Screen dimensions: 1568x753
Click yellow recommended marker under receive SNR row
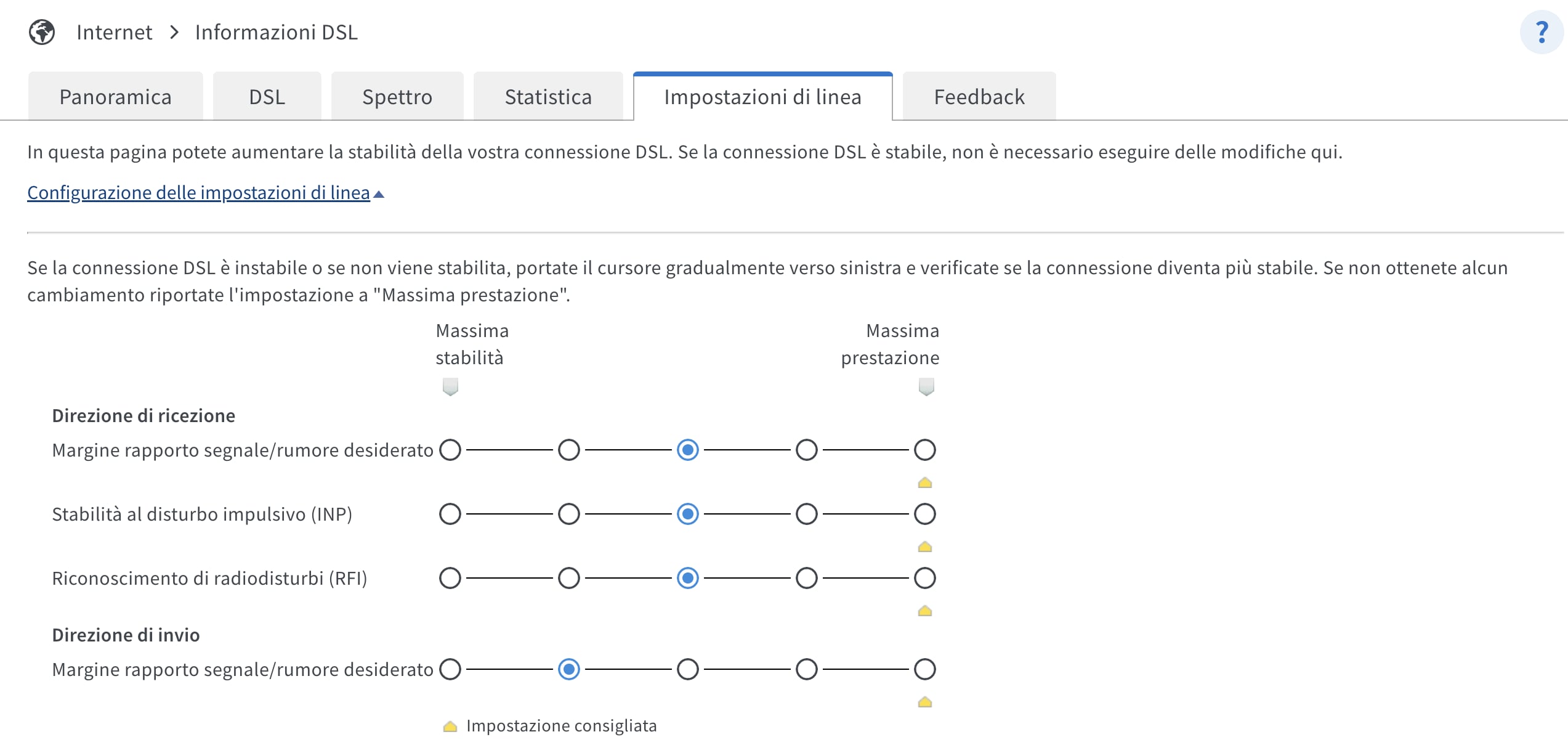pyautogui.click(x=924, y=482)
